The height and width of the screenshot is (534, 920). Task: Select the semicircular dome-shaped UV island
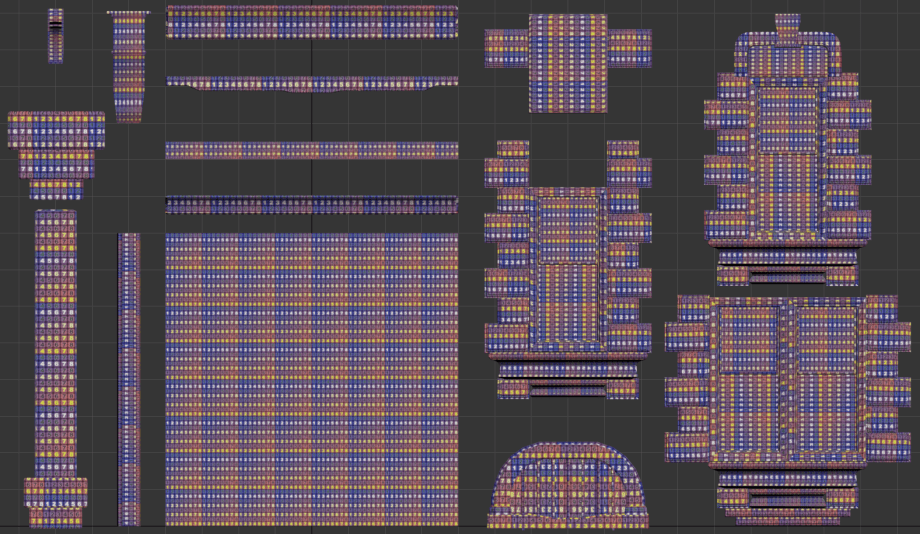click(x=568, y=485)
